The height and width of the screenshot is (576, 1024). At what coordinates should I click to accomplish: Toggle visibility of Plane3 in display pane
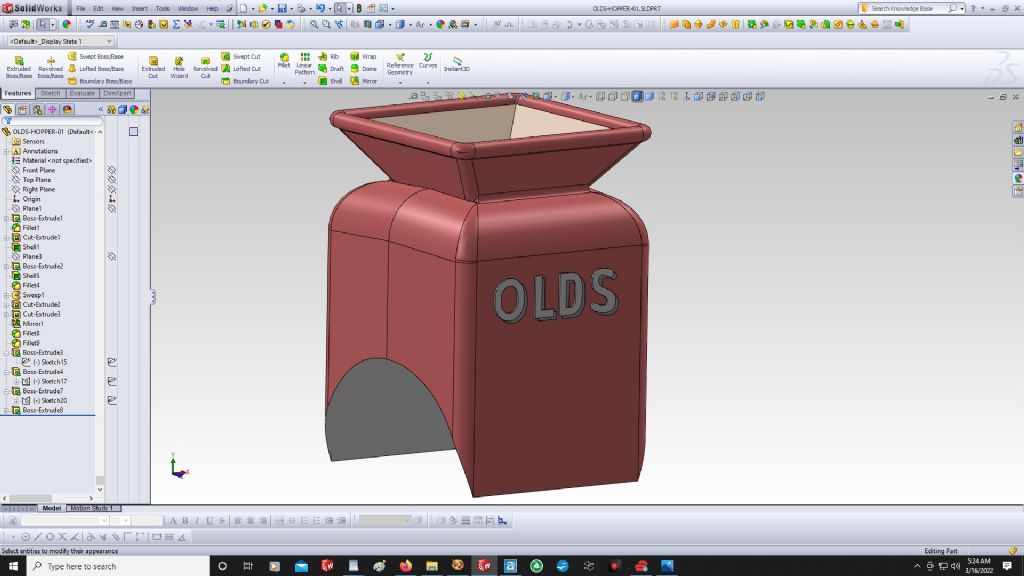pyautogui.click(x=112, y=257)
